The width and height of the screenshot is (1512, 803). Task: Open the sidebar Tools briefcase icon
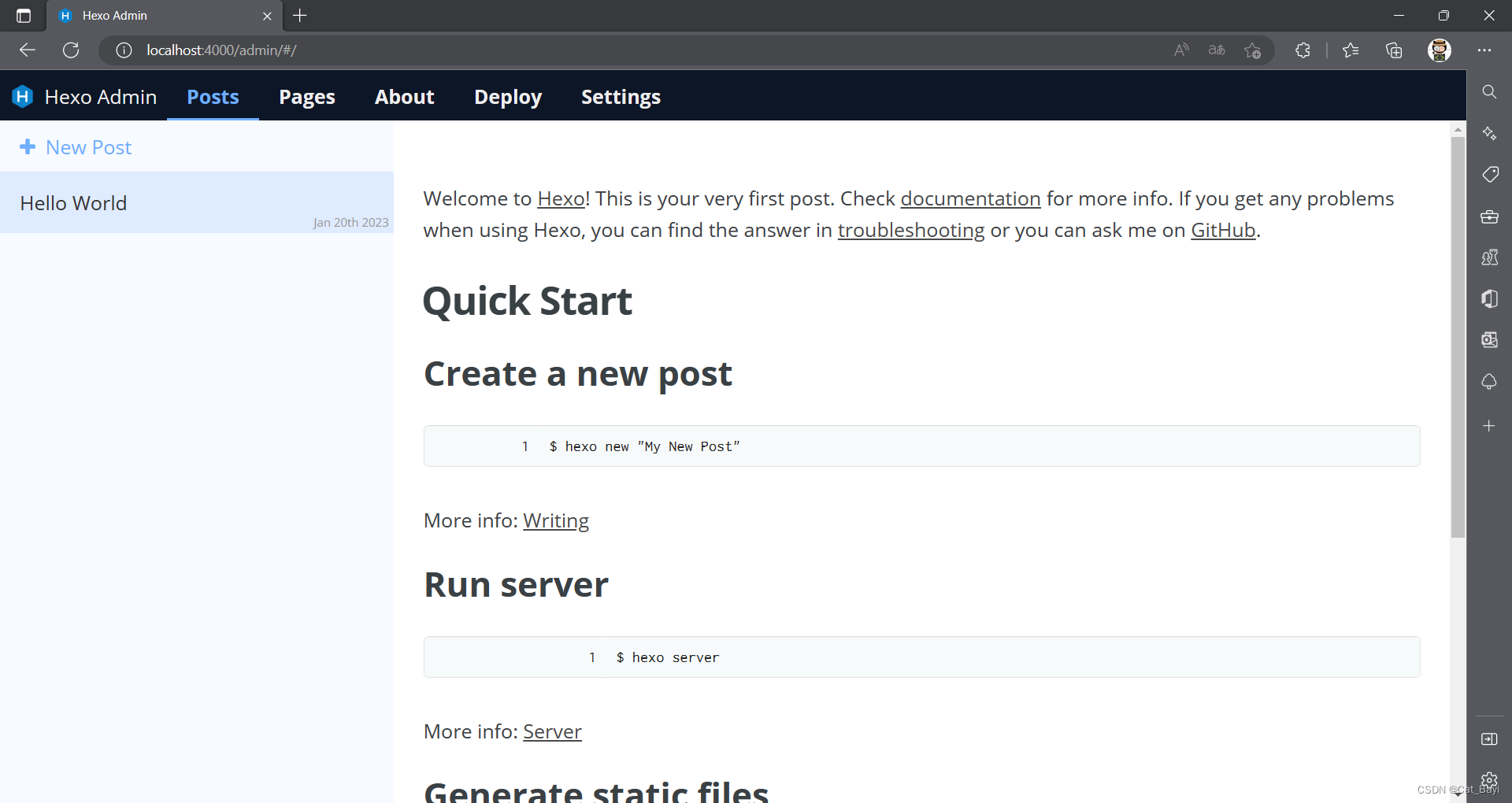point(1489,216)
